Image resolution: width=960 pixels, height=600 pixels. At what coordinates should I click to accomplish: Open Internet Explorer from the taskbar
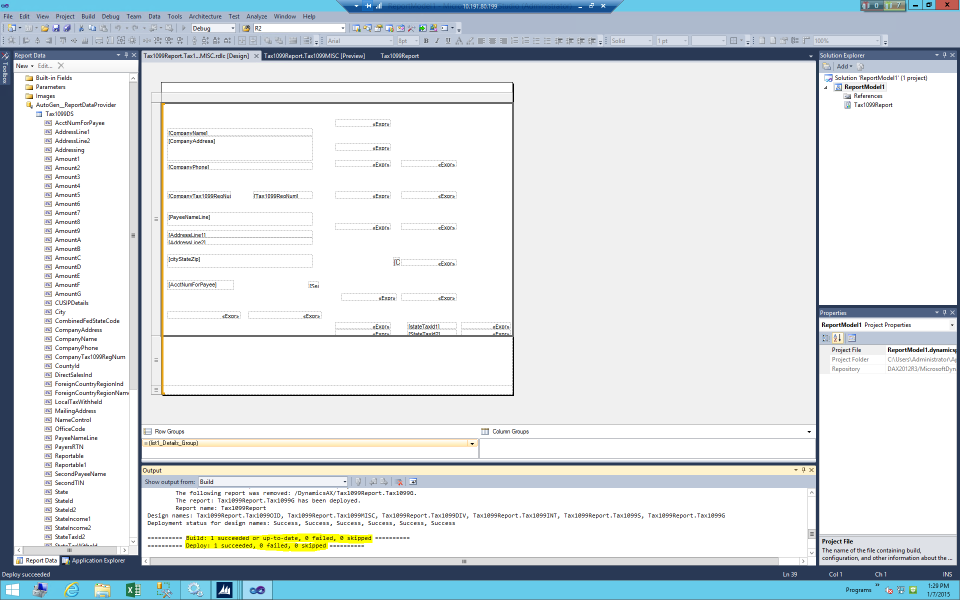coord(71,589)
